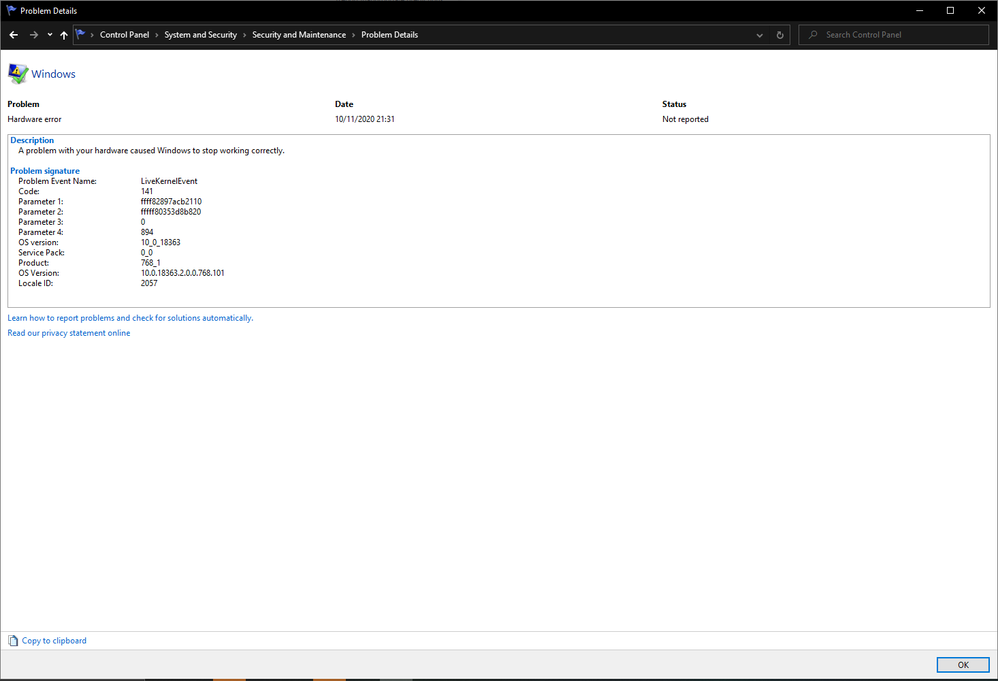Click Copy to clipboard link
The image size is (998, 681).
click(x=54, y=641)
